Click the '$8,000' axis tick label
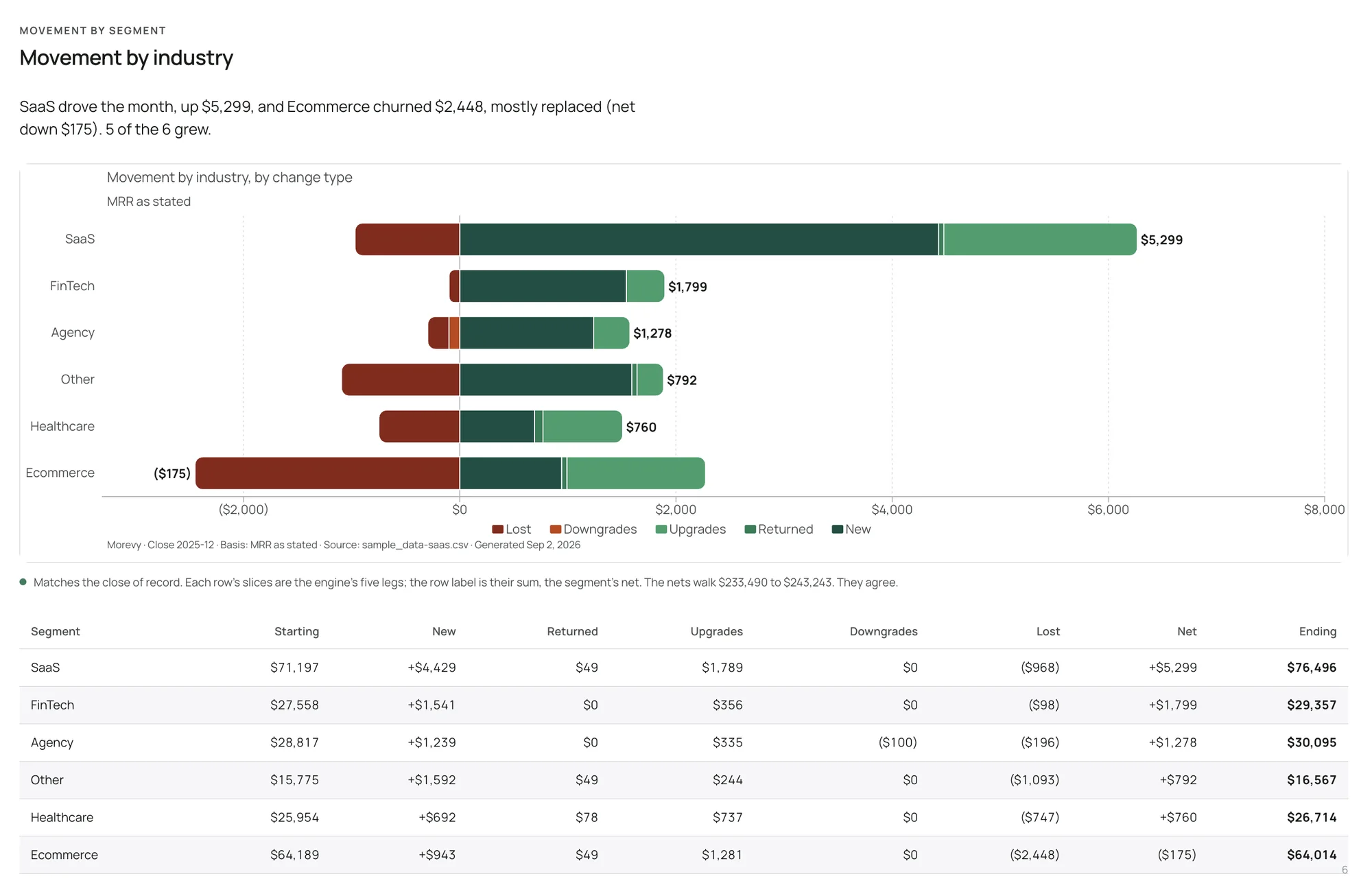The image size is (1372, 894). [x=1324, y=510]
